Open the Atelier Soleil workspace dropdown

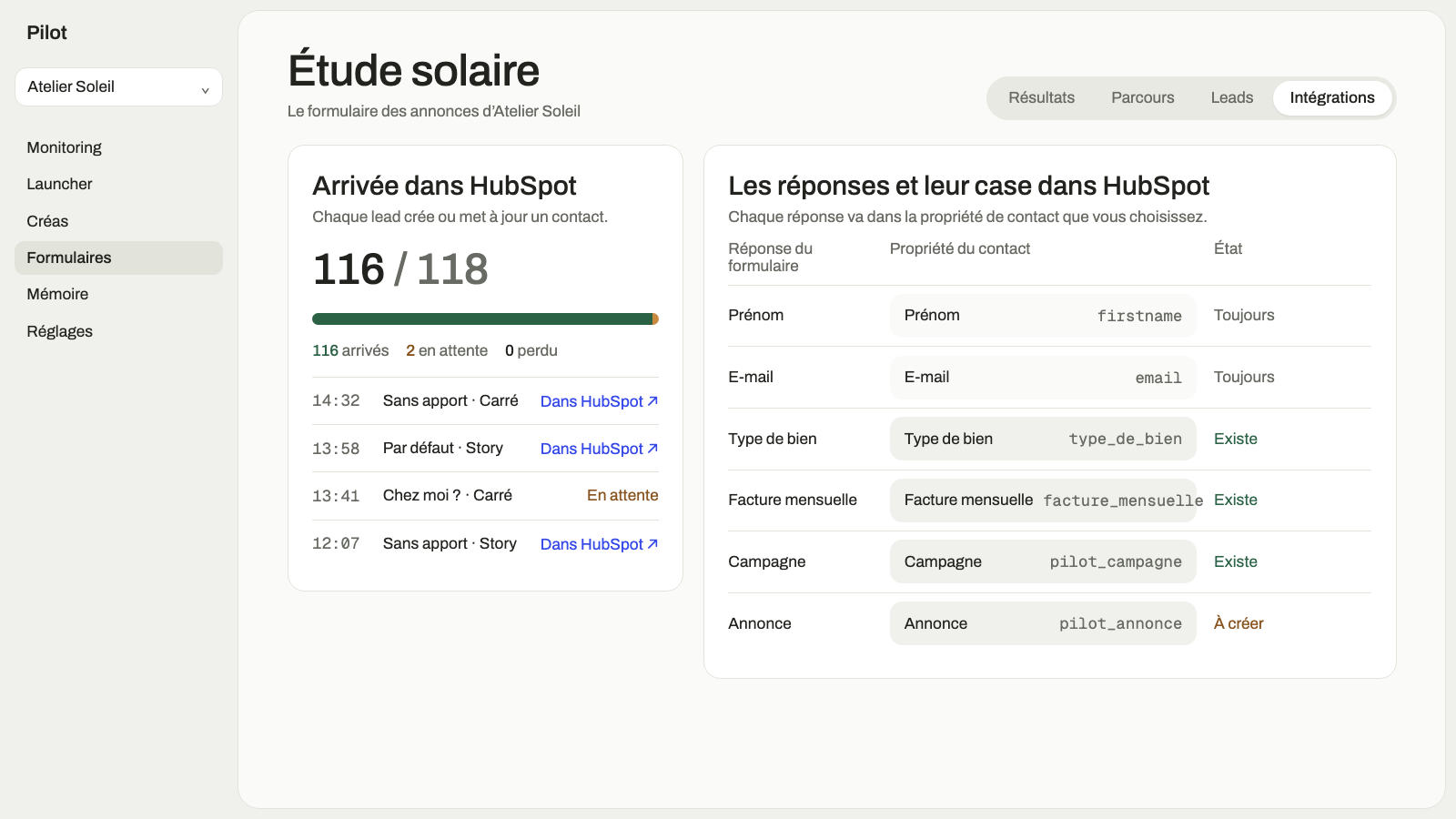pos(118,86)
